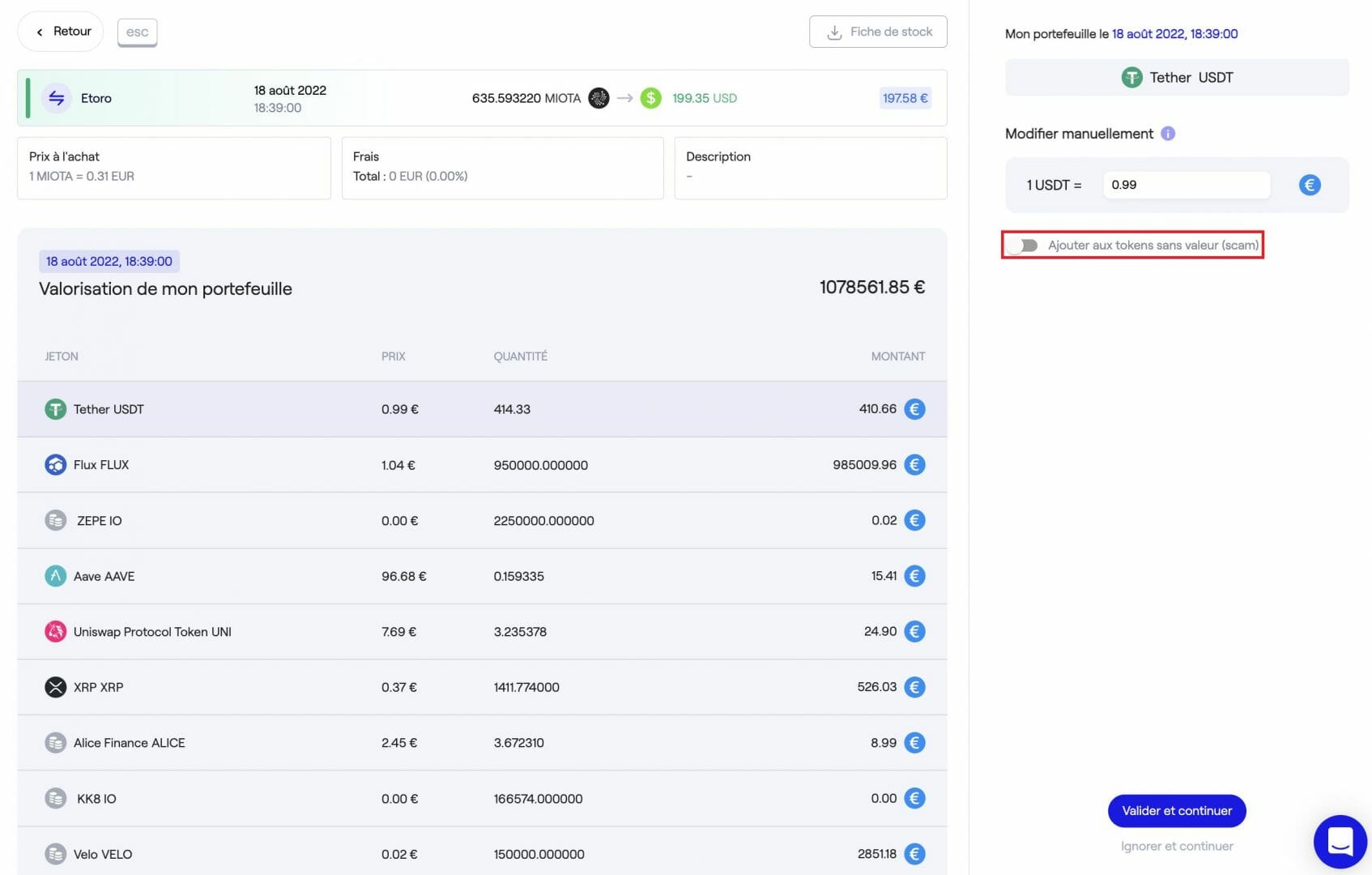Click the euro icon in Tether USDT row
The height and width of the screenshot is (875, 1372).
pos(914,409)
